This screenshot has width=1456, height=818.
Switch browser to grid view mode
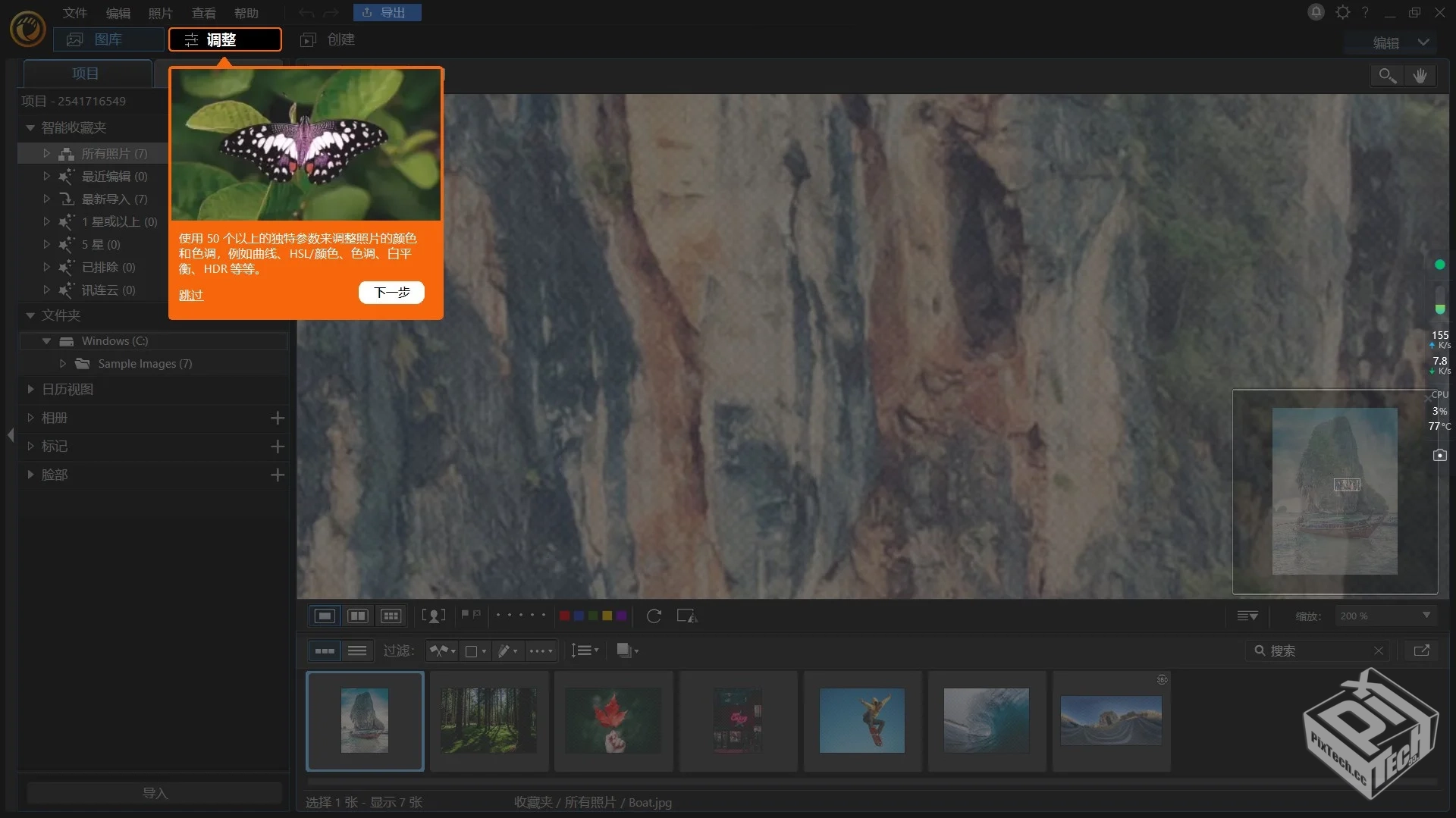click(x=391, y=616)
